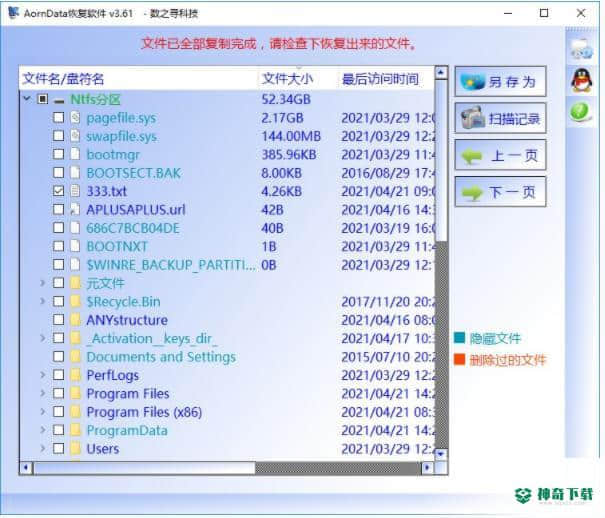The height and width of the screenshot is (518, 605).
Task: Check the Program Files (x86) checkbox
Action: (58, 412)
